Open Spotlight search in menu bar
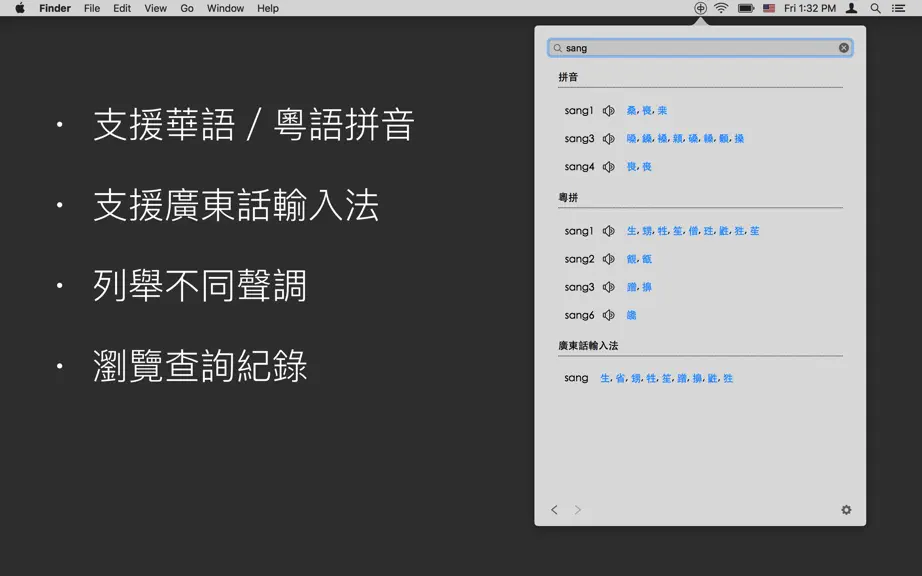This screenshot has height=576, width=922. (876, 8)
